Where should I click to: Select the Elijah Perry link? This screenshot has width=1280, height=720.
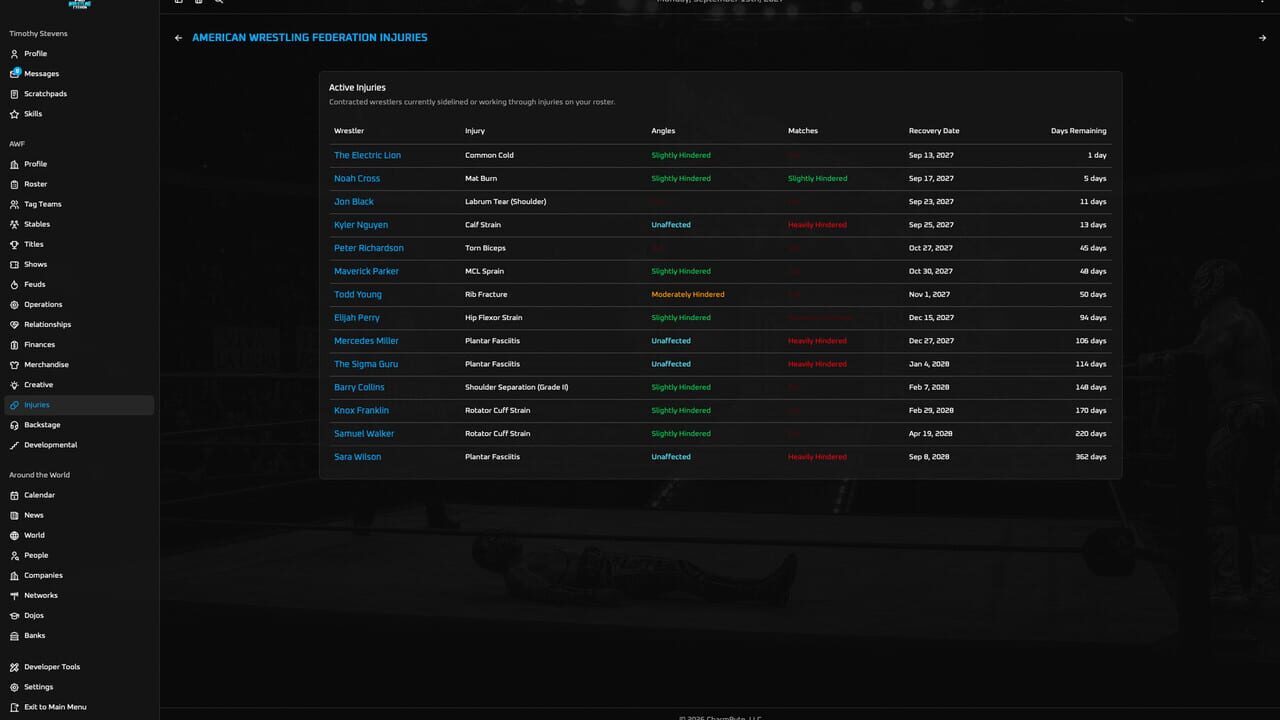[x=357, y=318]
